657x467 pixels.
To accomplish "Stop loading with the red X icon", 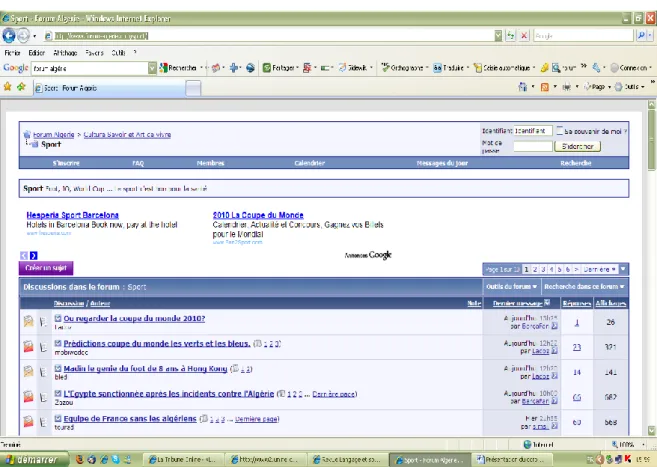I will tap(524, 36).
